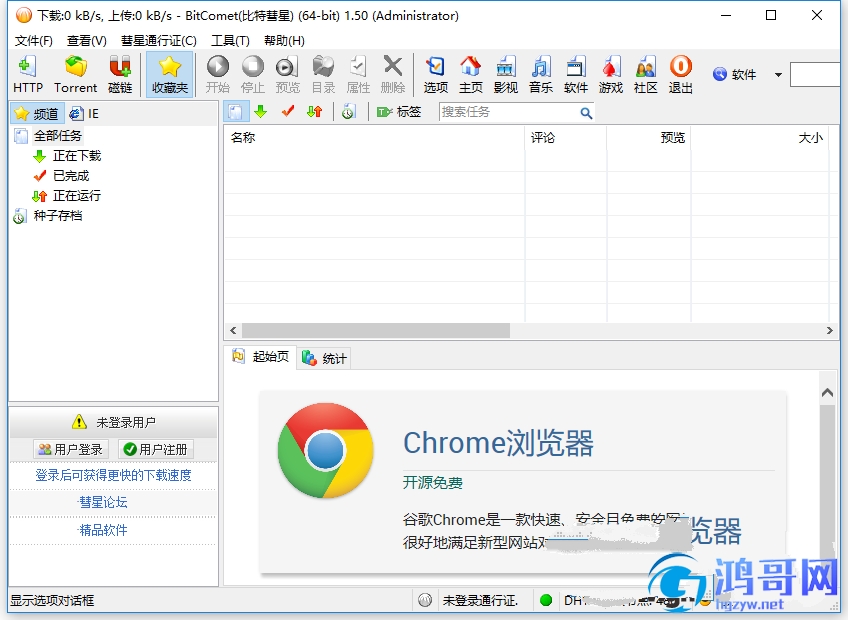This screenshot has width=848, height=620.
Task: Click 未登录通行证 in the status bar
Action: (480, 601)
